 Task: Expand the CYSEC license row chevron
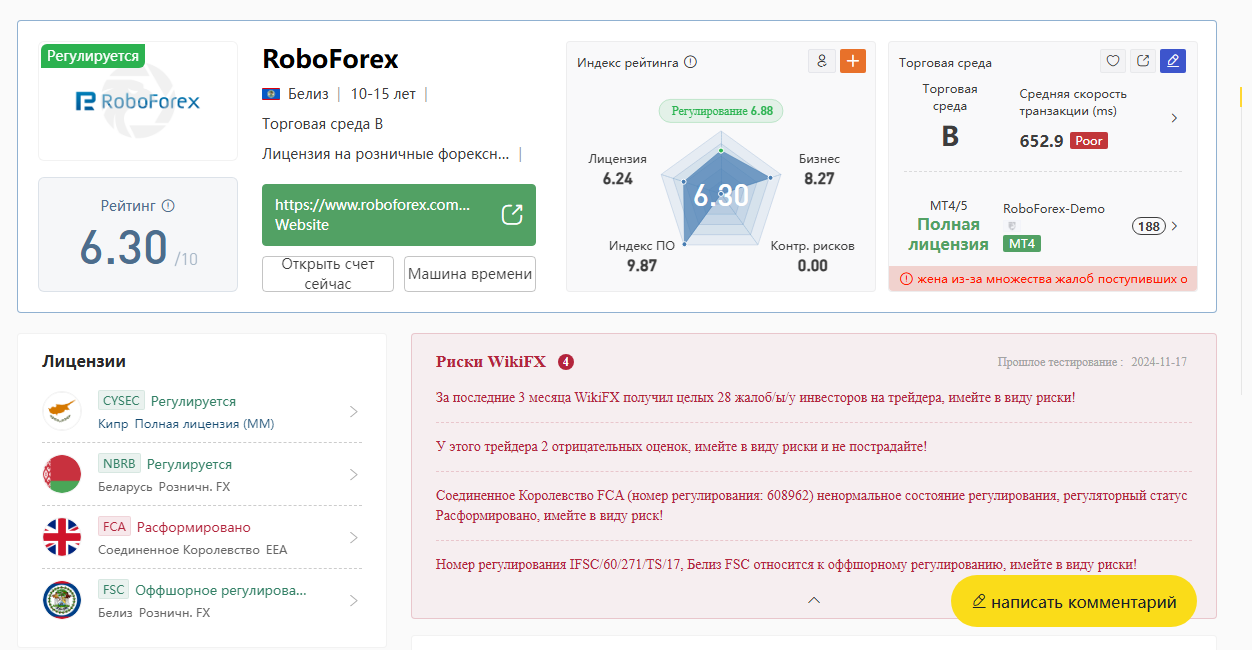(354, 412)
